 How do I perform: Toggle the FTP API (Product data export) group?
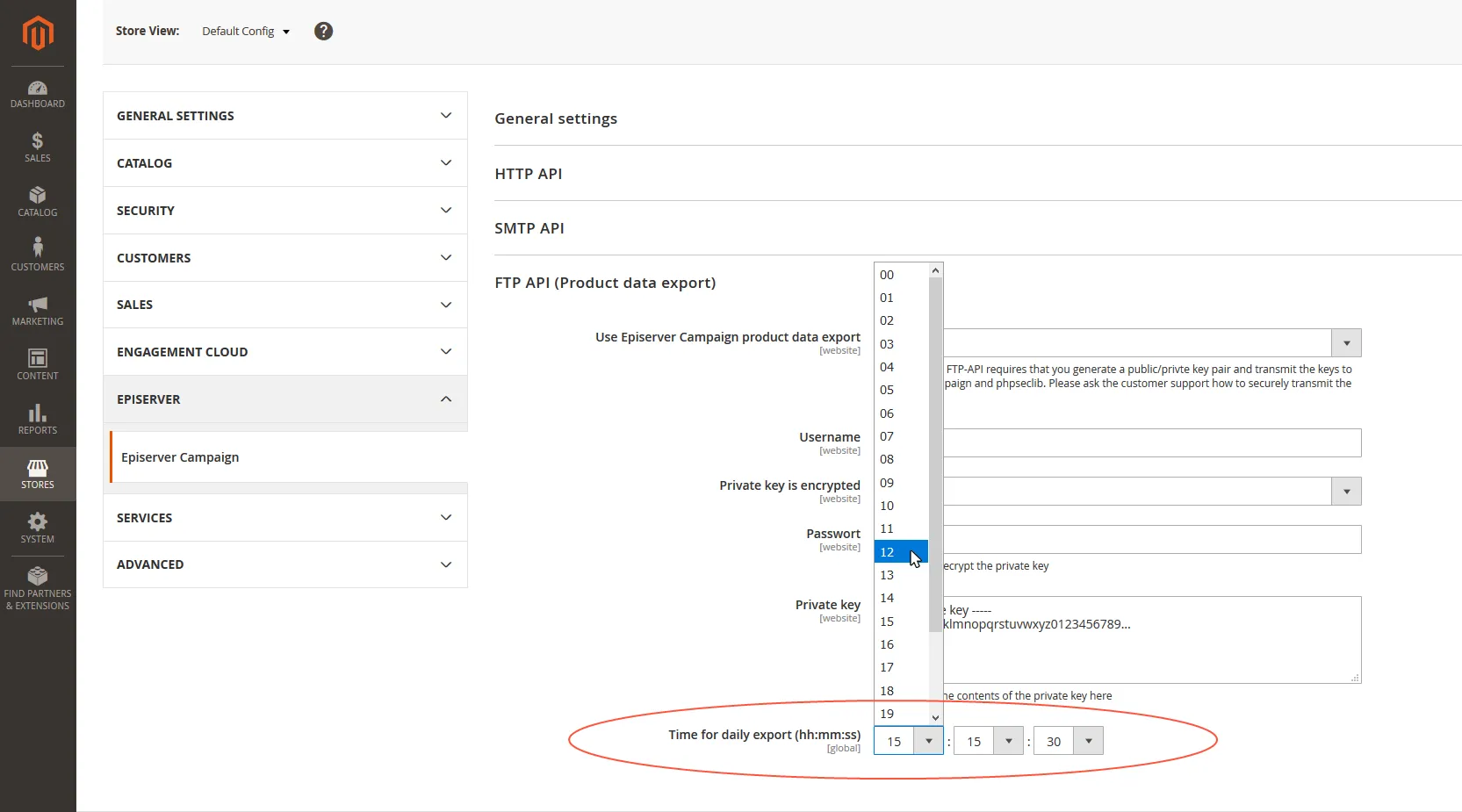[605, 283]
